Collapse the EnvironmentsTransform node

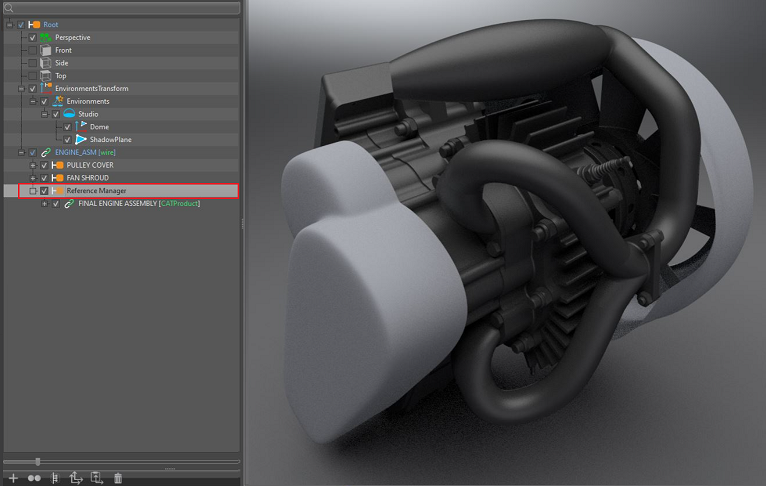pos(21,88)
